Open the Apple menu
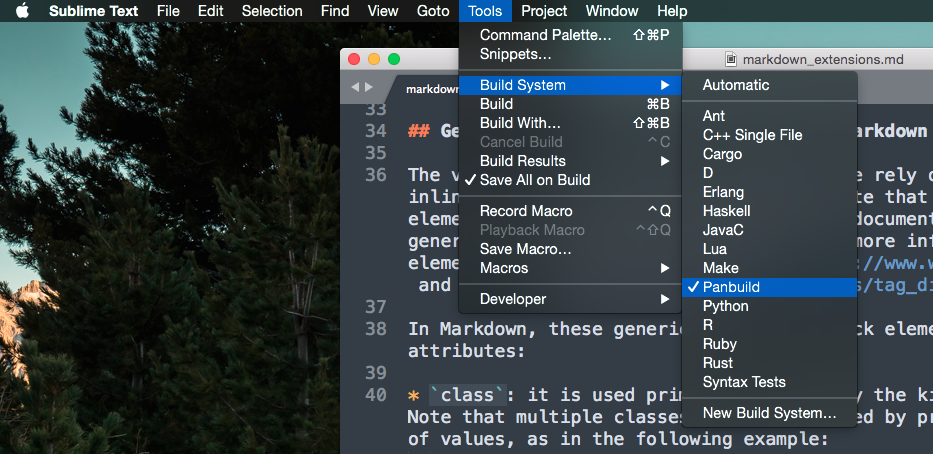This screenshot has height=454, width=933. pyautogui.click(x=22, y=11)
